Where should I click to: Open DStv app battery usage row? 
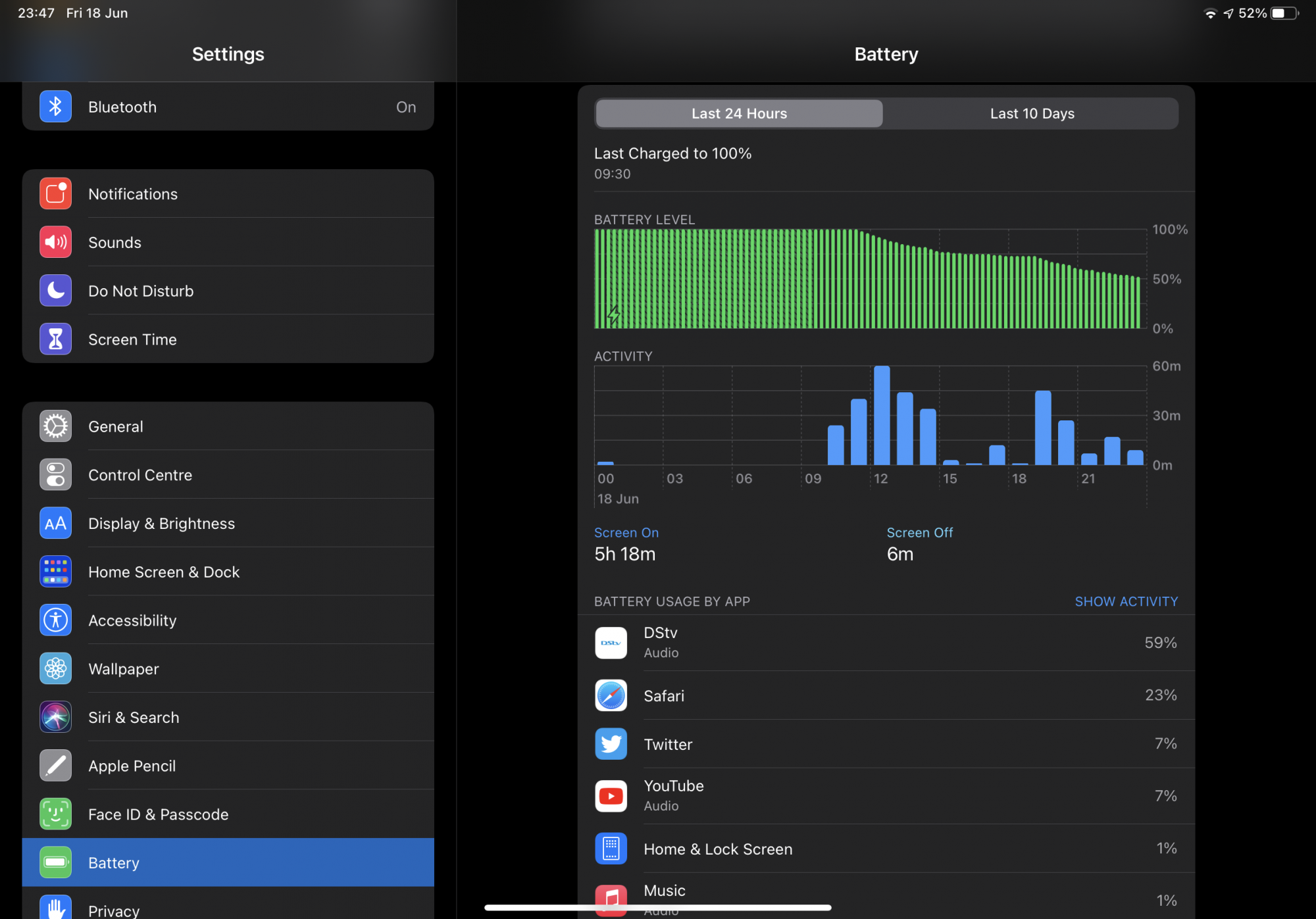coord(885,643)
